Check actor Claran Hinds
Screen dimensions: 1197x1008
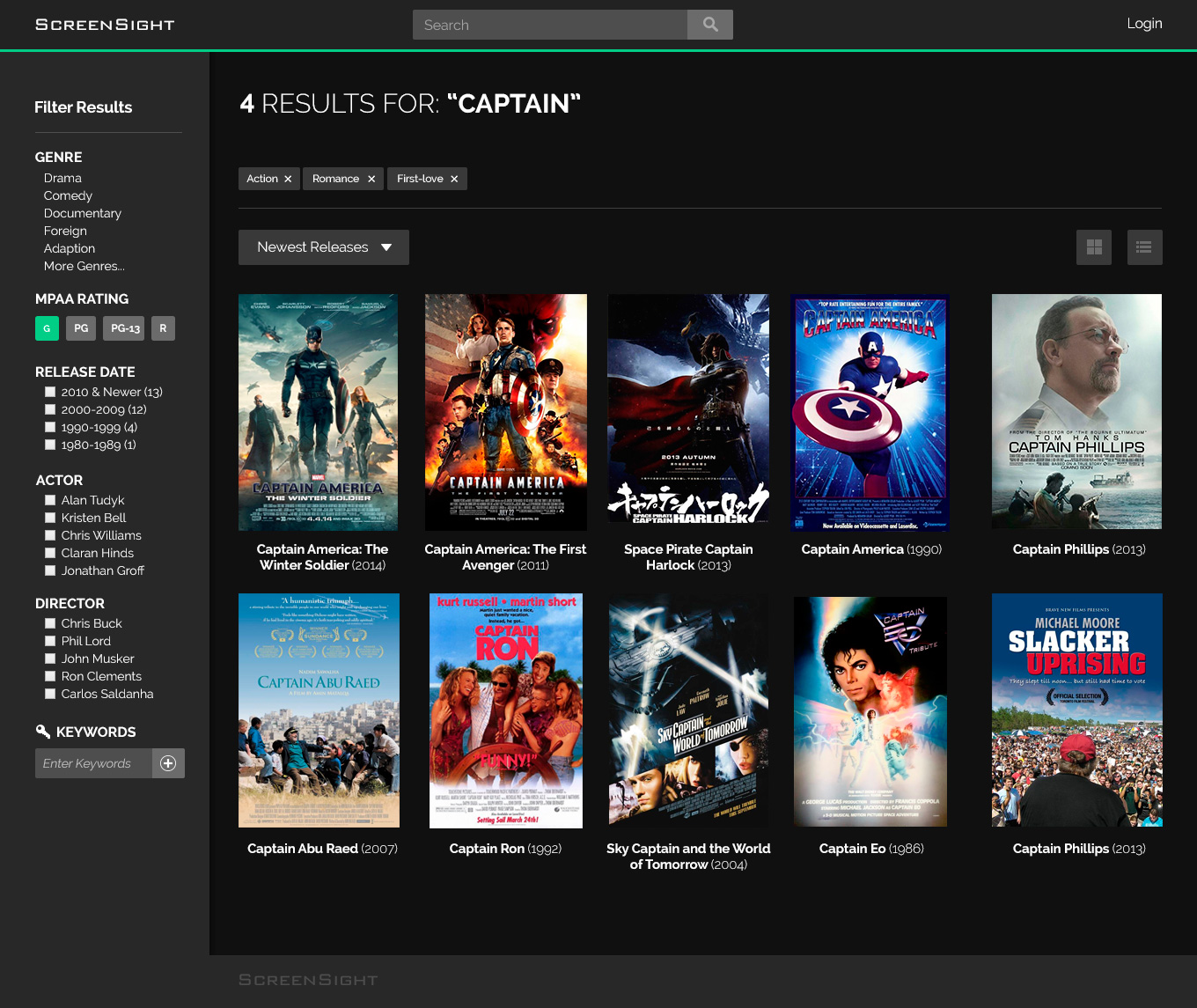[50, 553]
